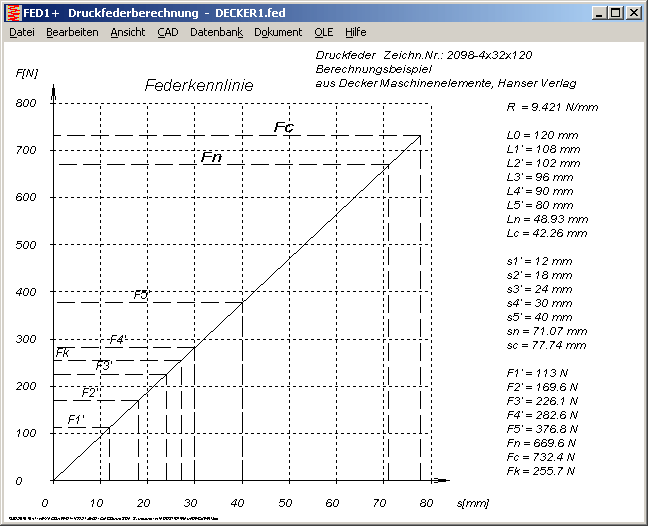
Task: Open the Bearbeiten menu
Action: coord(72,32)
